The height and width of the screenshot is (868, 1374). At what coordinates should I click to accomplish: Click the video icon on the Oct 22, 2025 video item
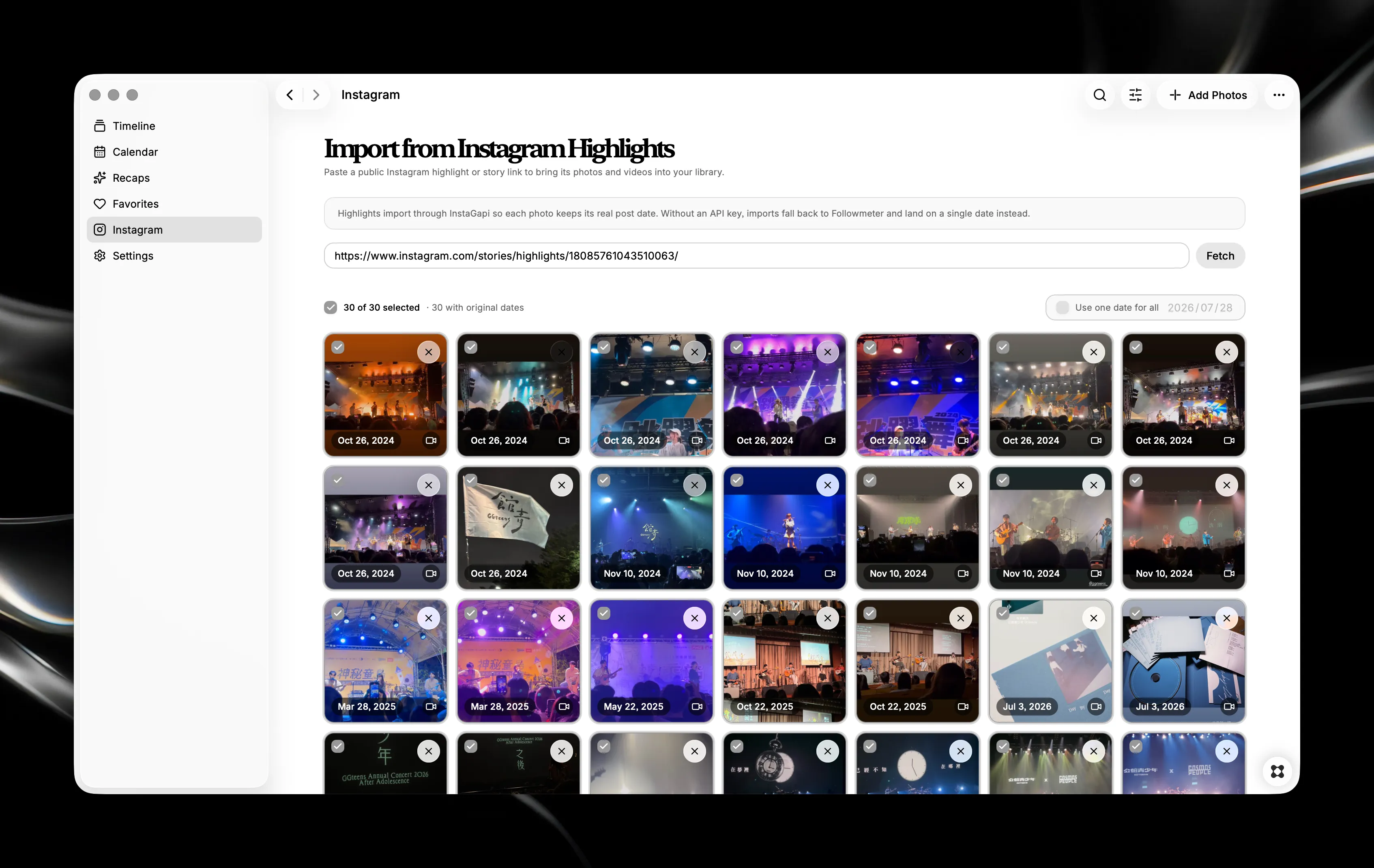pos(963,707)
